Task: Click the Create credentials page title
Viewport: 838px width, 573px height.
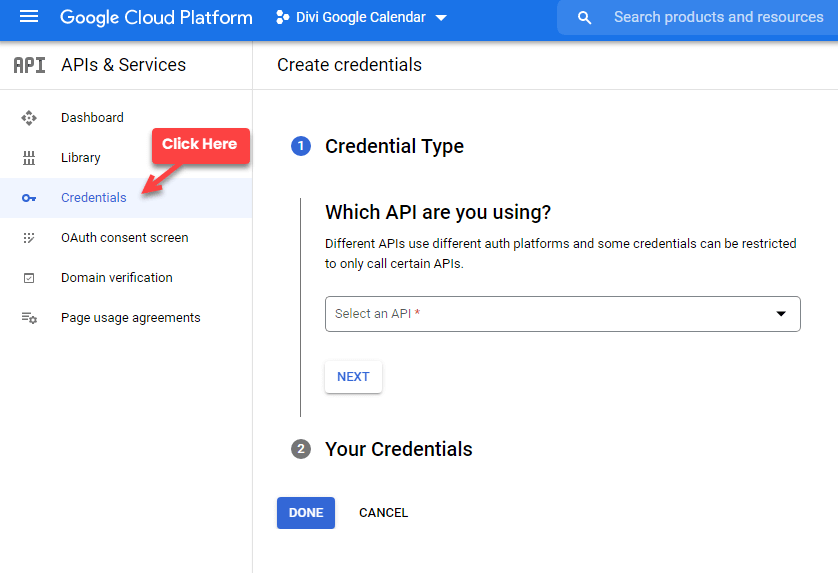Action: pyautogui.click(x=350, y=65)
